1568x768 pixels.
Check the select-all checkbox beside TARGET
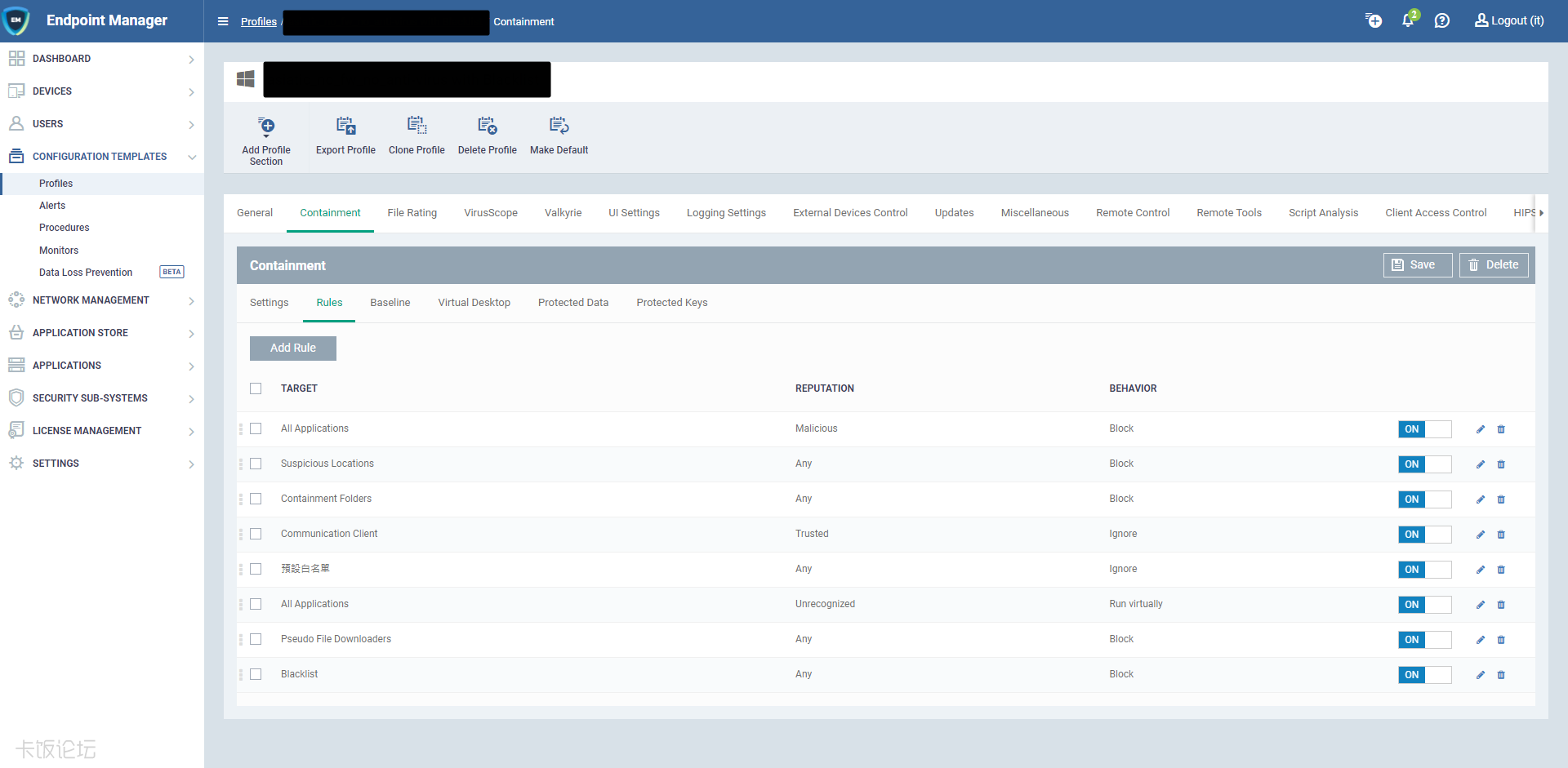[256, 388]
